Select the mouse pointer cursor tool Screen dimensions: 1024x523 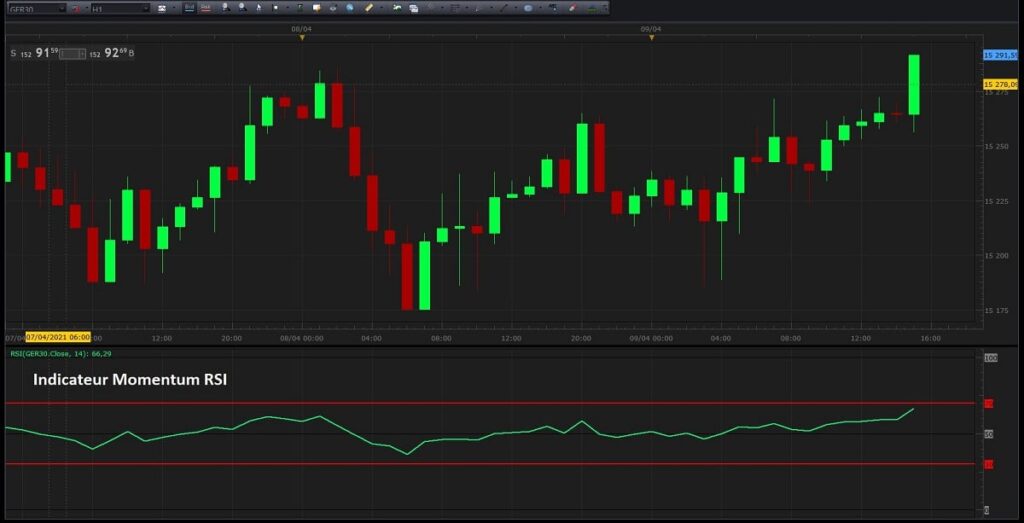259,8
